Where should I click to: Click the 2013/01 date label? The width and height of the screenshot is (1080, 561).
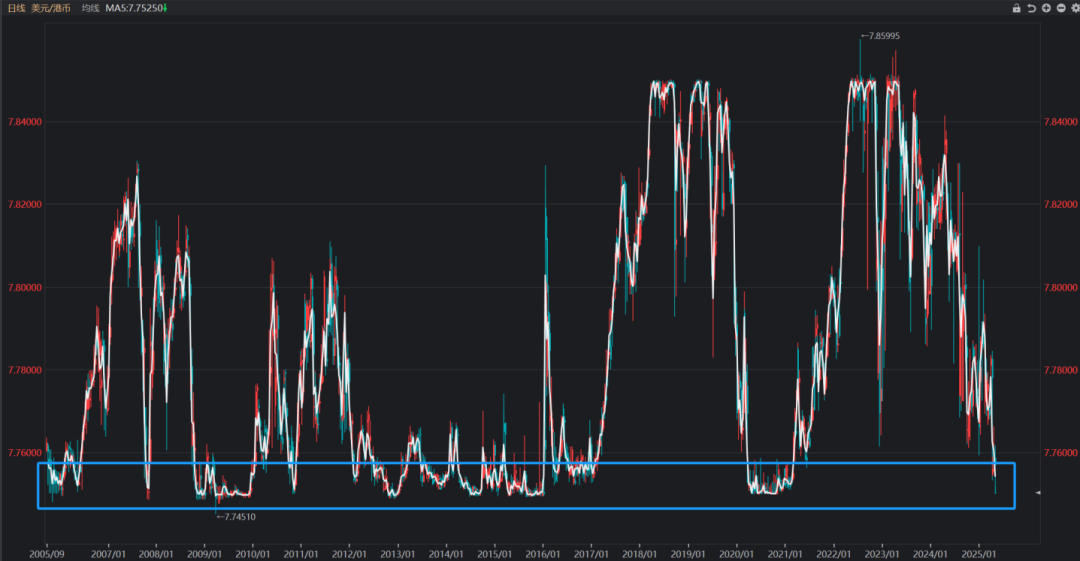click(x=397, y=554)
